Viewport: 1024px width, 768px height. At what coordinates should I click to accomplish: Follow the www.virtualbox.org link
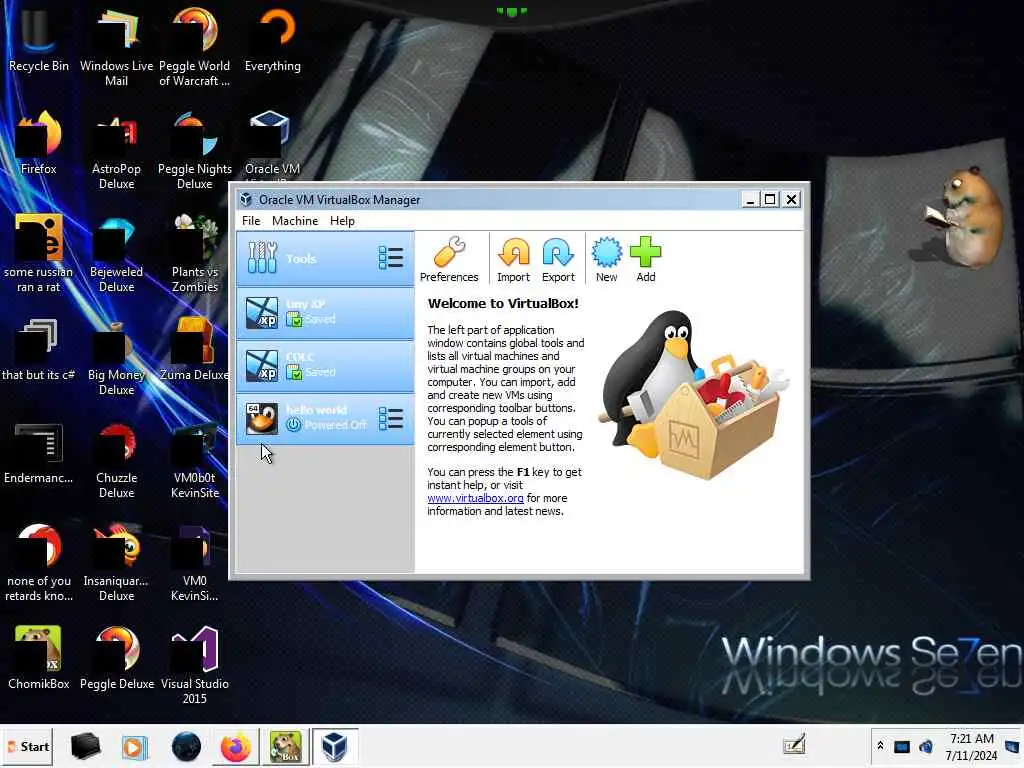[x=475, y=498]
